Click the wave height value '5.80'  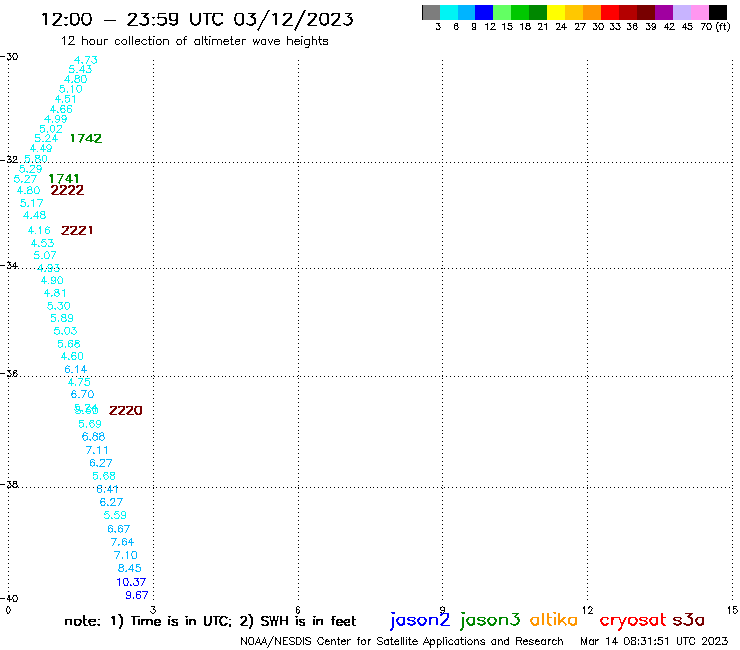[x=36, y=159]
